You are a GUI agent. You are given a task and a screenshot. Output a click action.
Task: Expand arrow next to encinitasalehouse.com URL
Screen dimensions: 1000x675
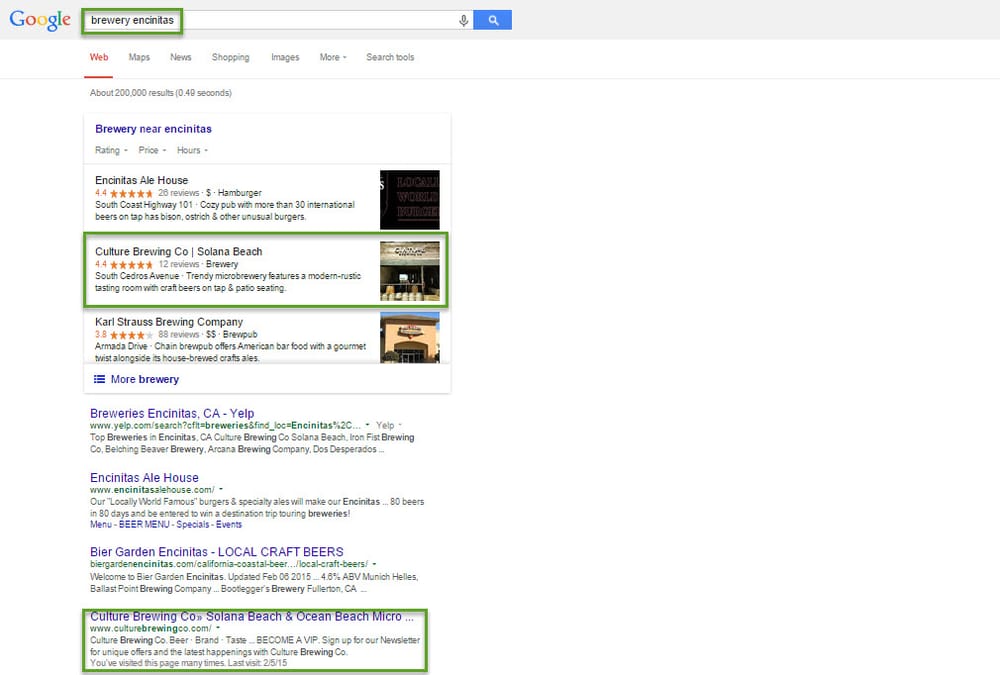pos(221,490)
